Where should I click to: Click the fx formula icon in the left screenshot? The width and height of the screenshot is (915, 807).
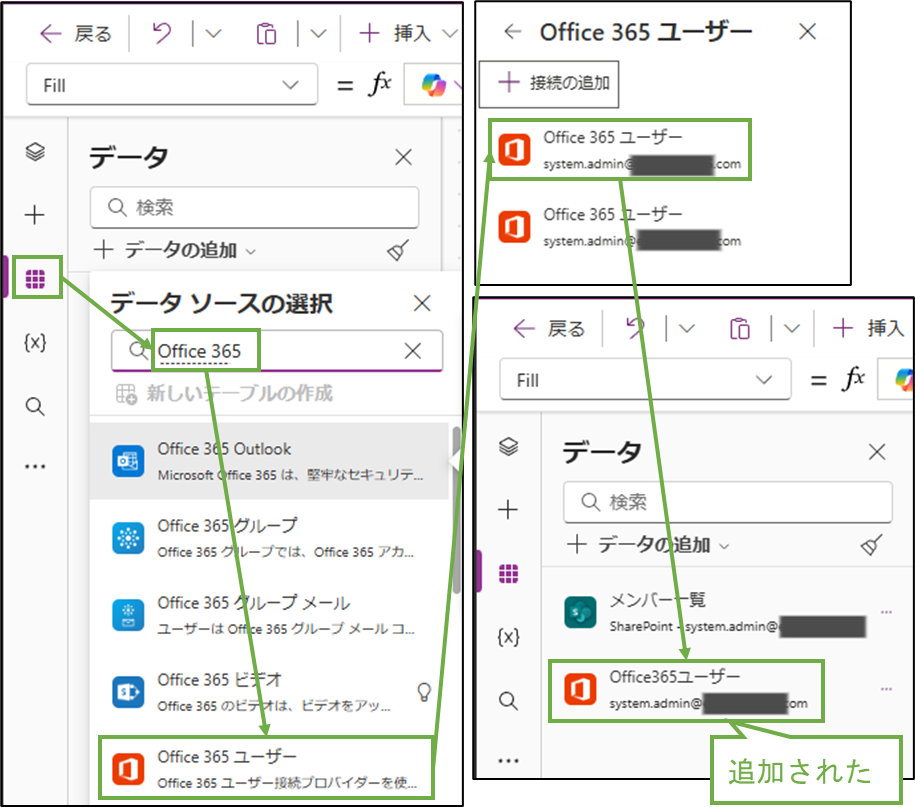pyautogui.click(x=380, y=84)
